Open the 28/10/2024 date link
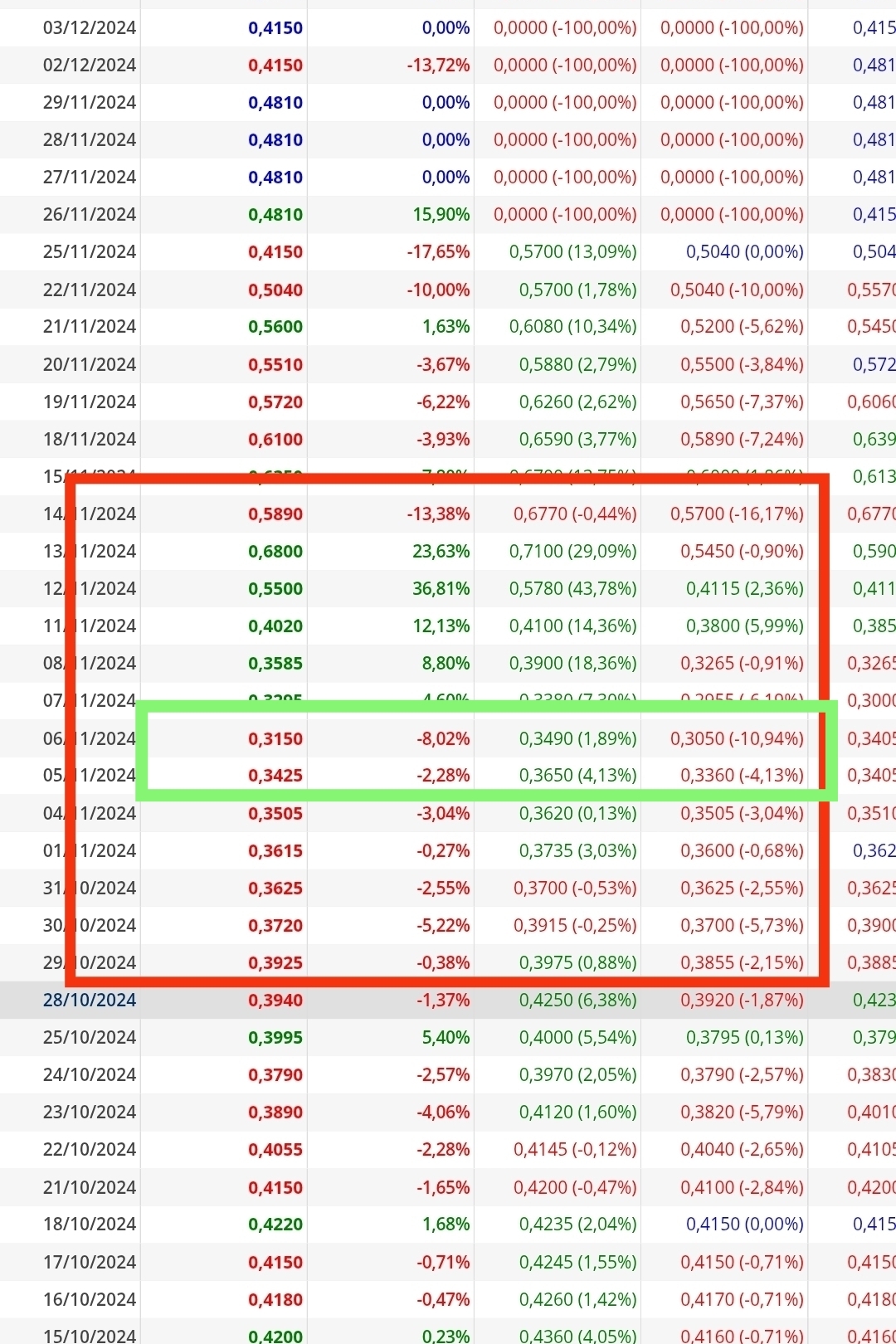This screenshot has width=896, height=1344. pos(90,1001)
